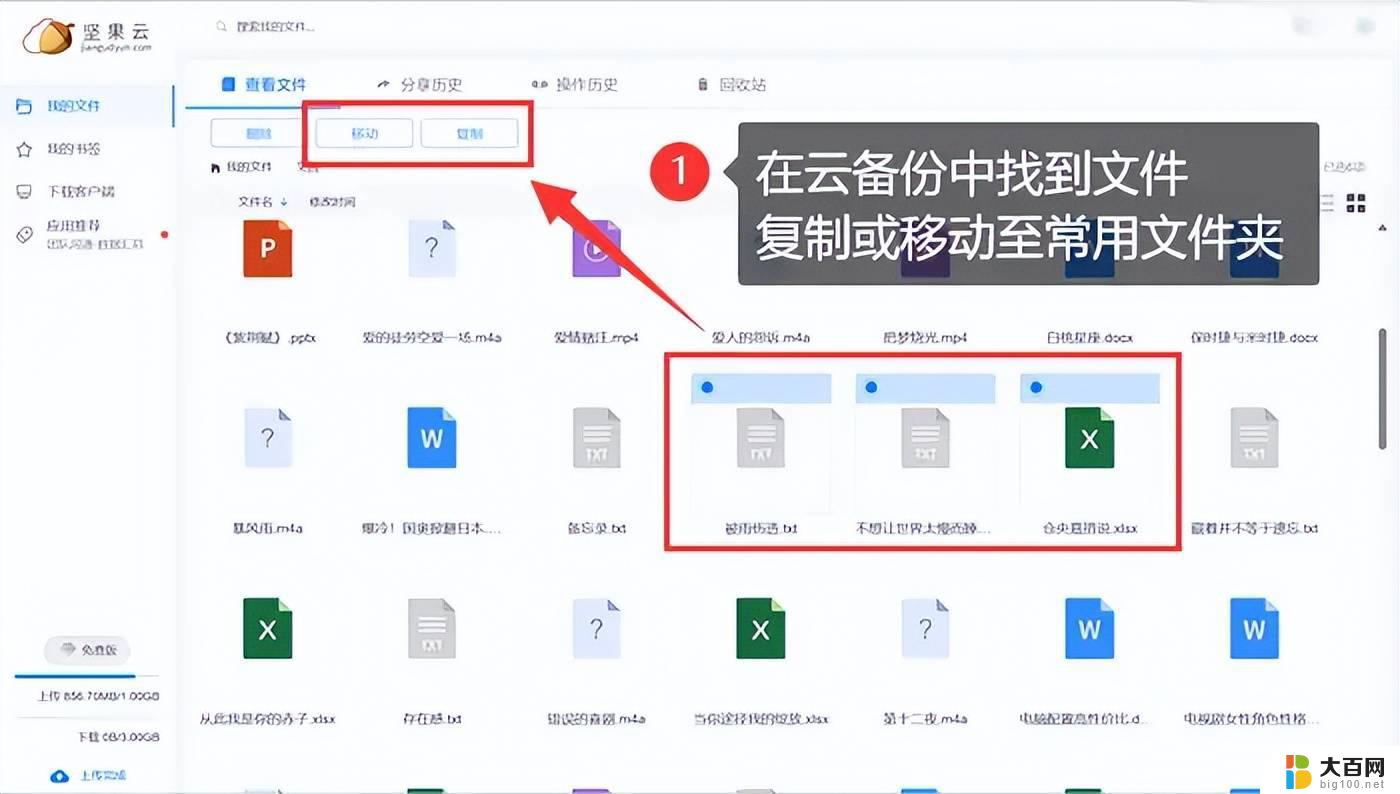Screen dimensions: 1400x794
Task: Switch to the 回收站 tab
Action: coord(731,85)
